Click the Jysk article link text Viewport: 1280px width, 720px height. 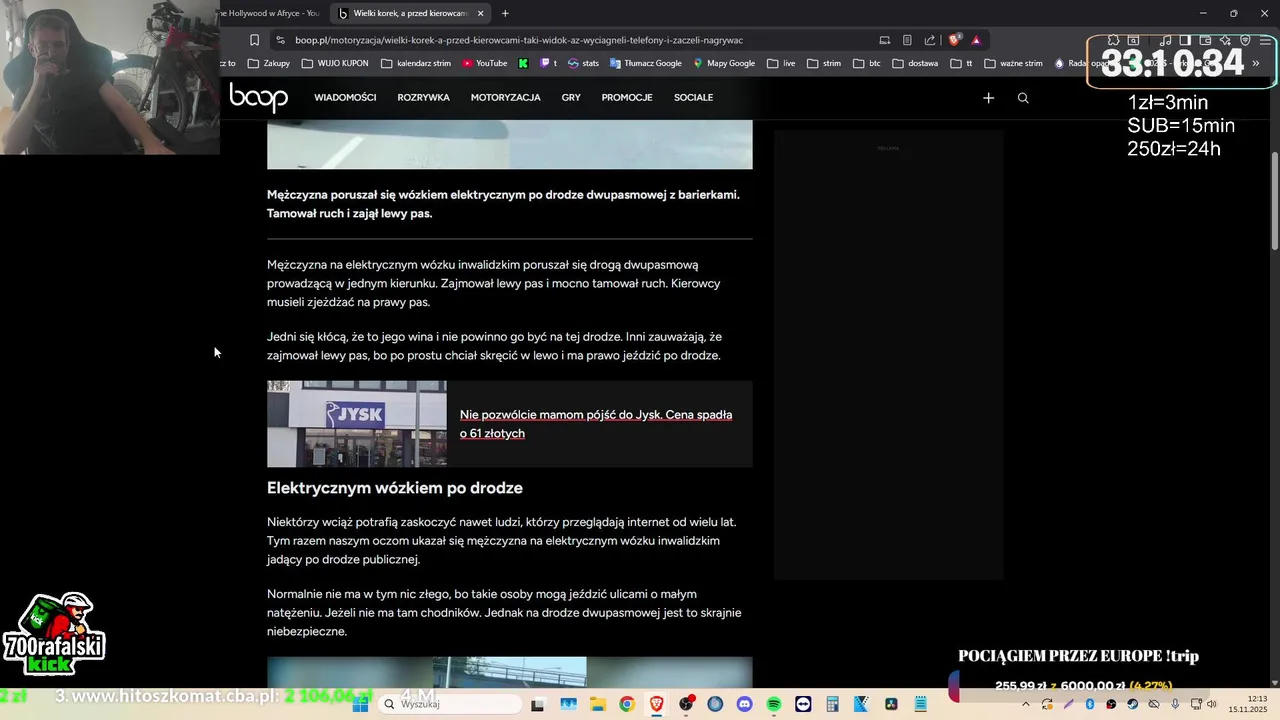click(596, 424)
